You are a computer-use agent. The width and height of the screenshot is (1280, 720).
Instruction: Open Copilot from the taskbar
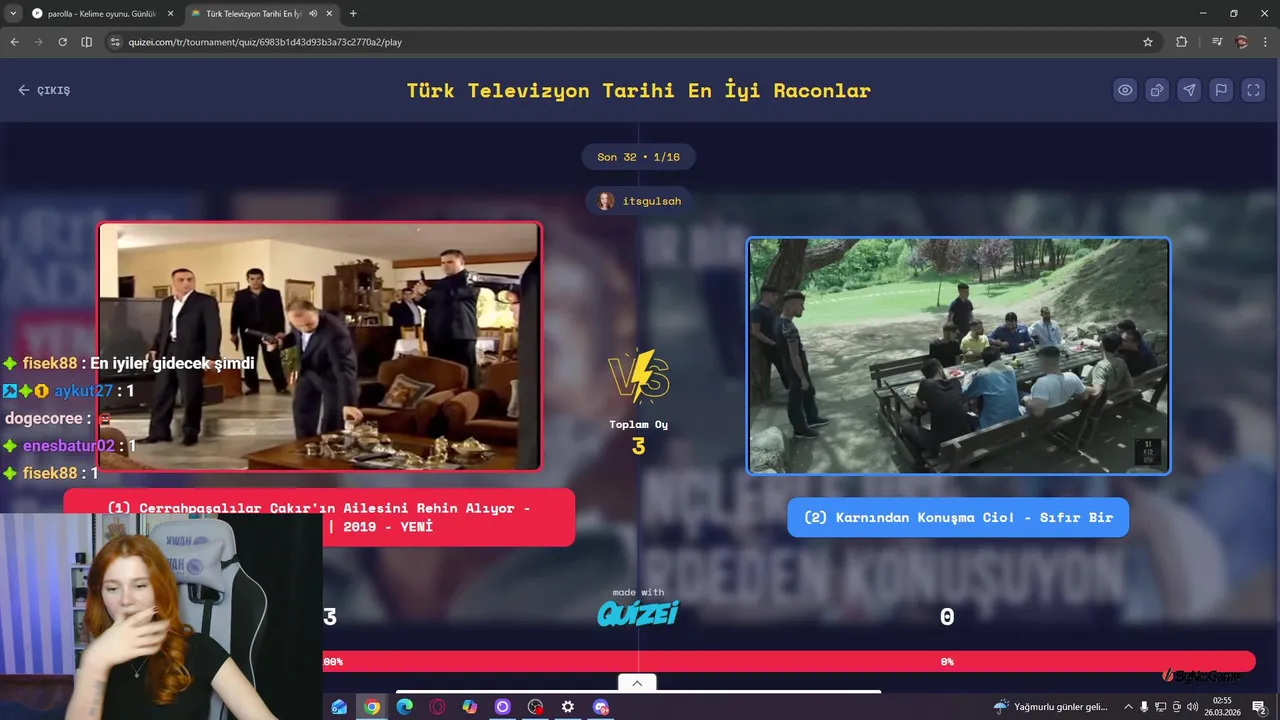point(470,707)
